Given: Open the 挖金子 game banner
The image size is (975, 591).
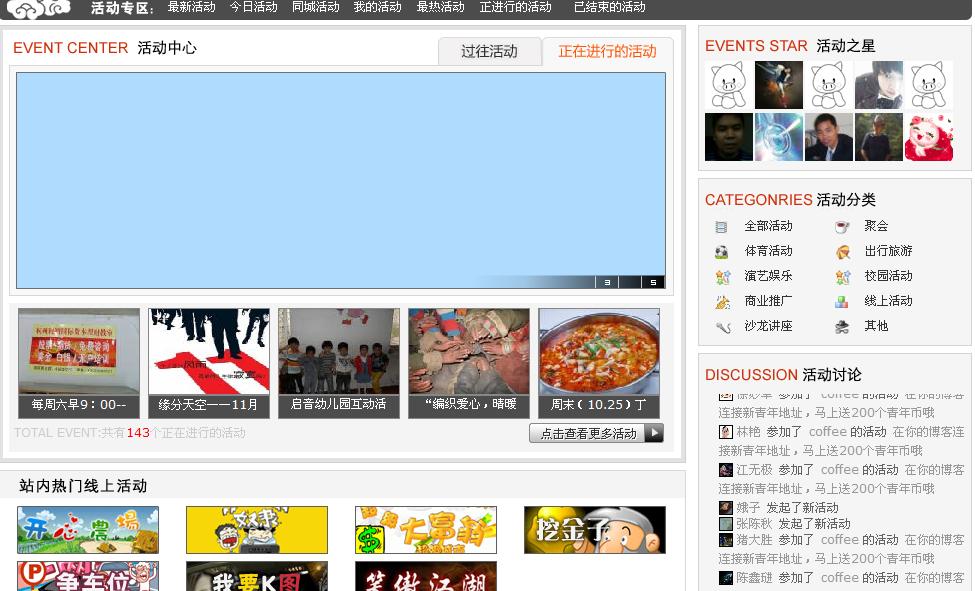Looking at the screenshot, I should point(595,530).
